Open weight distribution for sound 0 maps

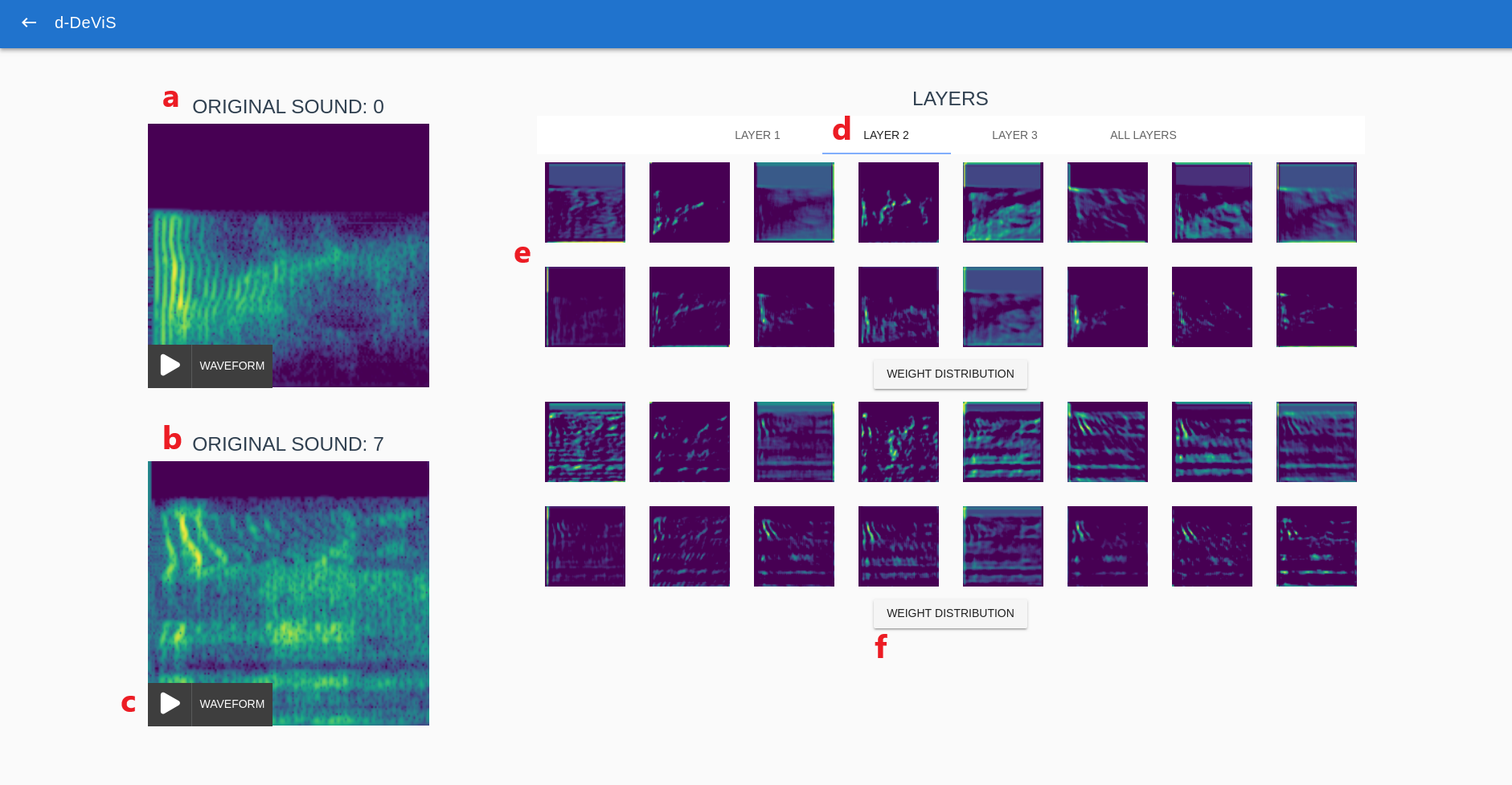pyautogui.click(x=950, y=374)
